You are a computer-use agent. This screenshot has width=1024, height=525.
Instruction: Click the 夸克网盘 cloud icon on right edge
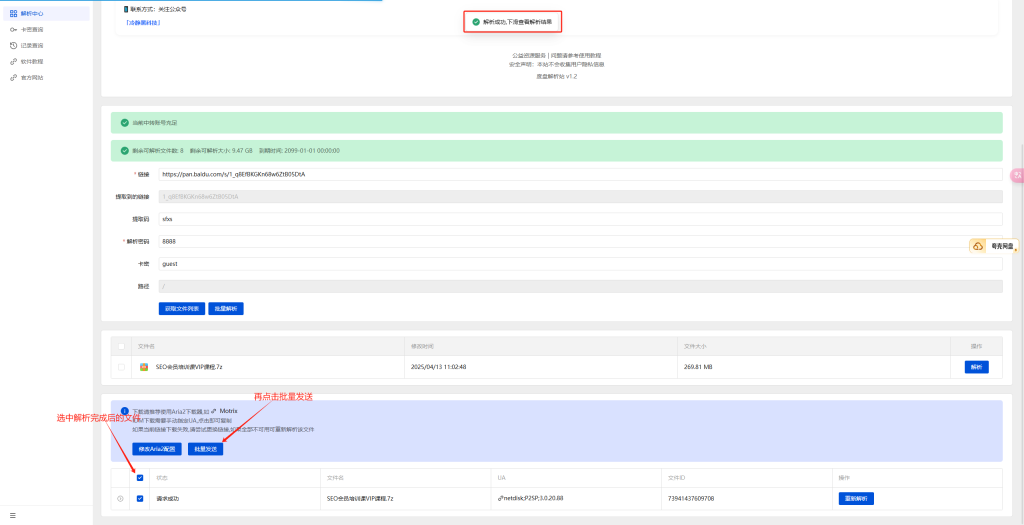point(978,246)
